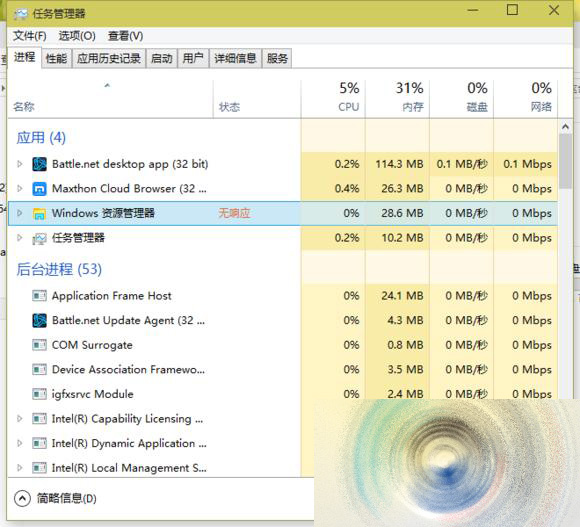This screenshot has height=527, width=580.
Task: Click the 0.8 MB memory value
Action: tap(405, 345)
